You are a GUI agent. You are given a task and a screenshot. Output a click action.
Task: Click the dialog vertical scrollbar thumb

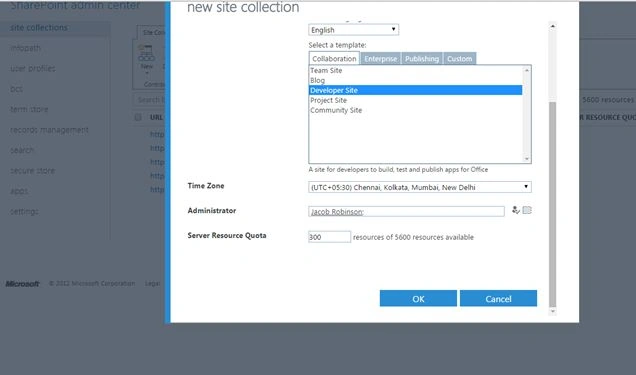[552, 204]
